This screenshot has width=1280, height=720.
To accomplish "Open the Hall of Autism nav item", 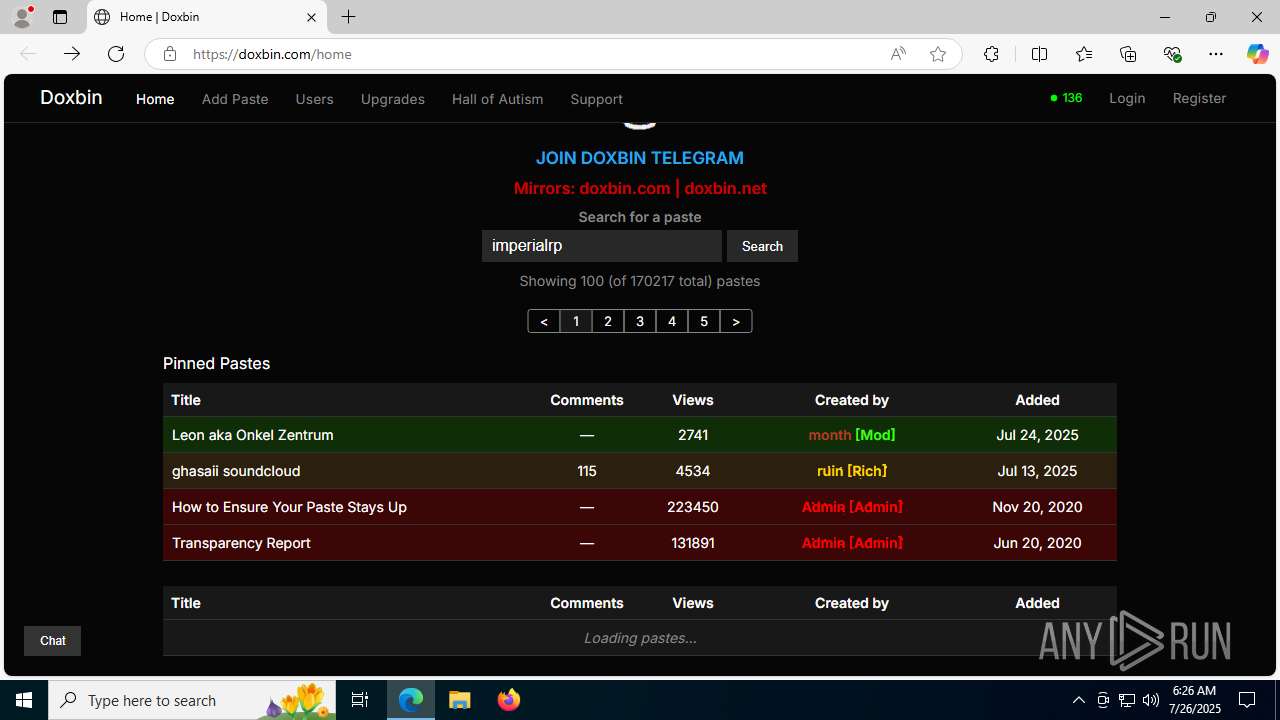I will tap(497, 99).
